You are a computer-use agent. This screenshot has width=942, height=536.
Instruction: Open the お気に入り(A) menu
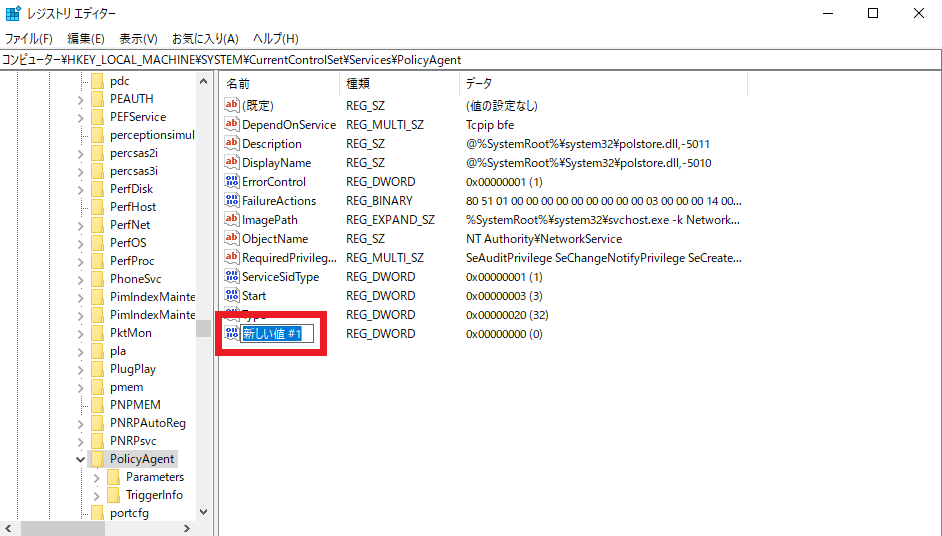pos(205,38)
